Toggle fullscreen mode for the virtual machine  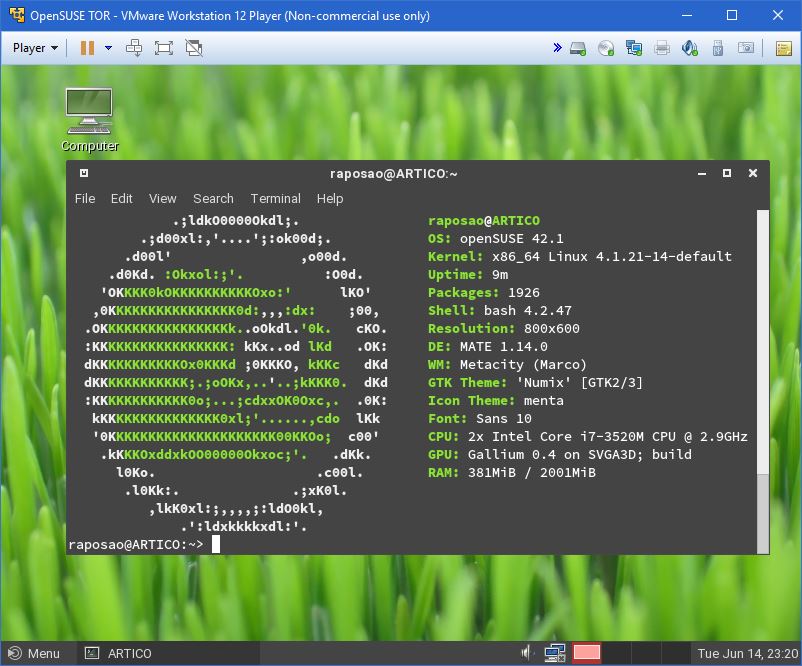coord(165,47)
